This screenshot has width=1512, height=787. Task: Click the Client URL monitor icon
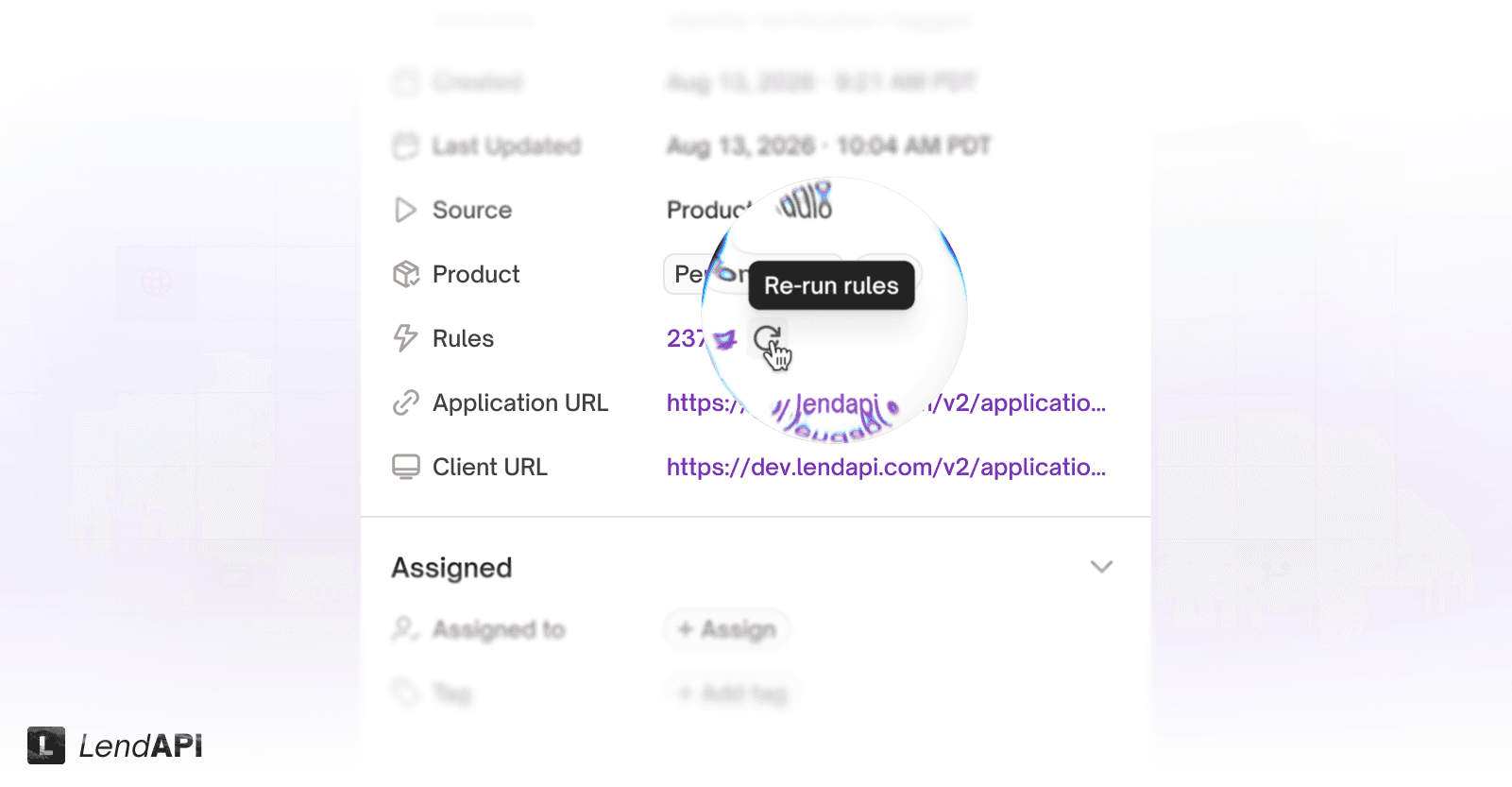click(x=405, y=467)
